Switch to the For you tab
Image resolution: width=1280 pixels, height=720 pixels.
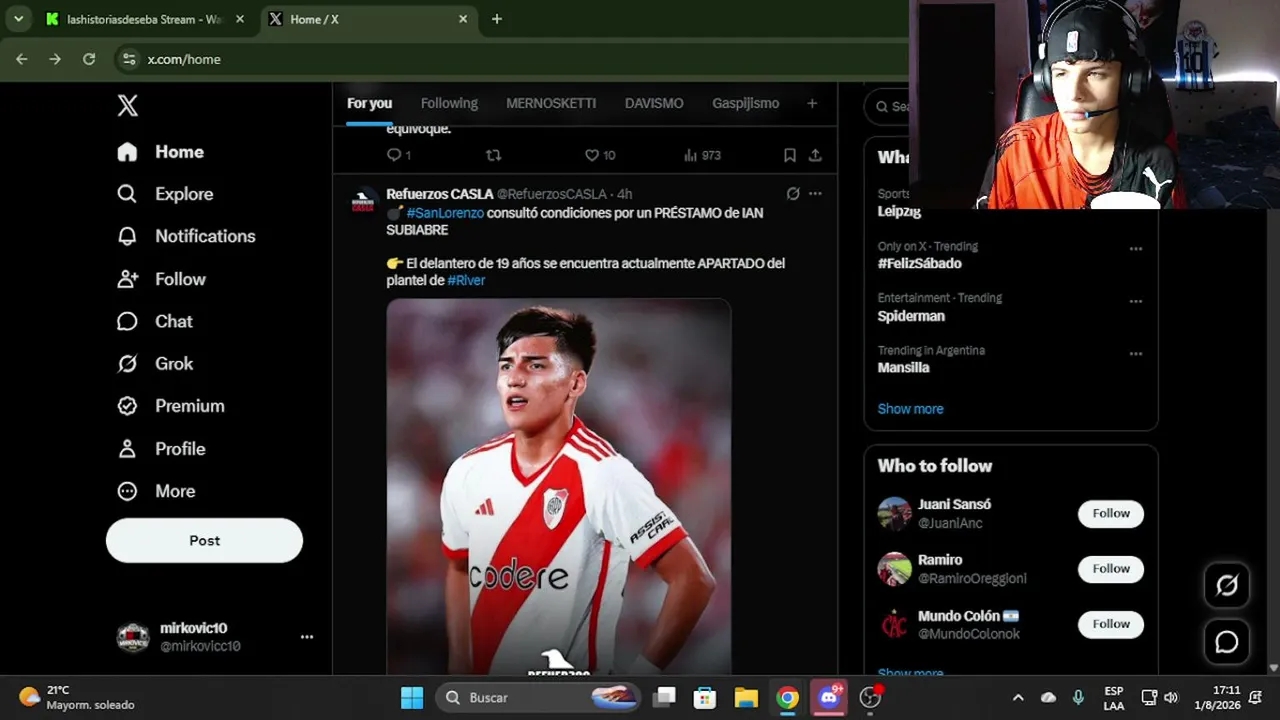pyautogui.click(x=369, y=103)
